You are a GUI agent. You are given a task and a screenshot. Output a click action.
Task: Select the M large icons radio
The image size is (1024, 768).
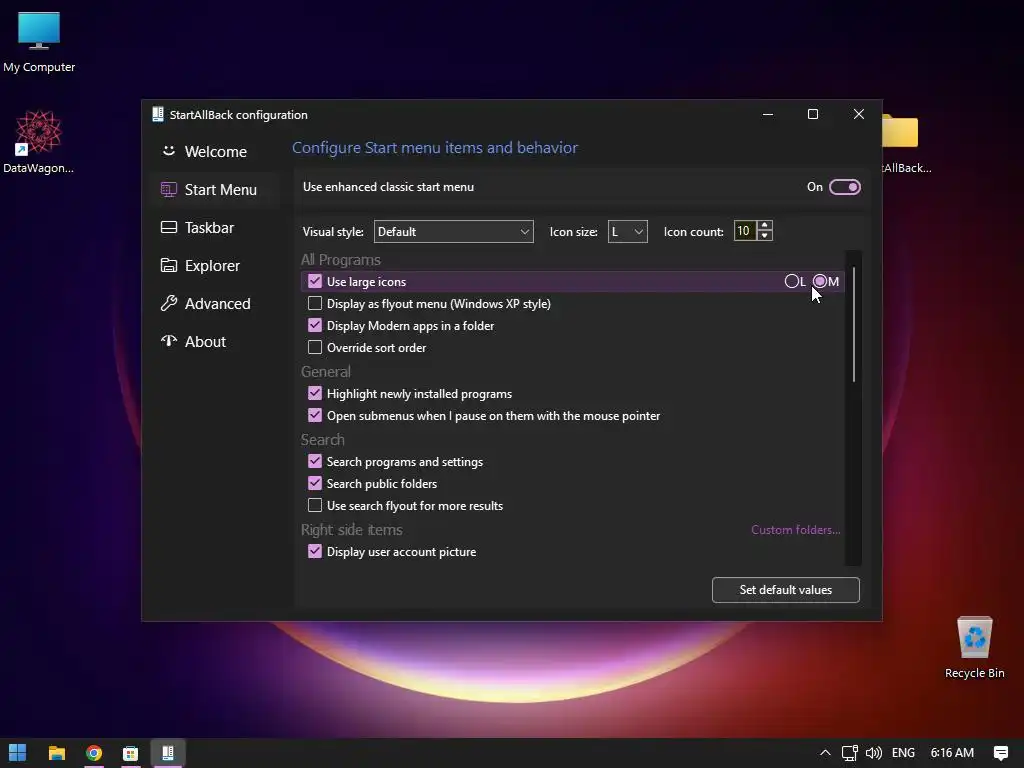820,281
